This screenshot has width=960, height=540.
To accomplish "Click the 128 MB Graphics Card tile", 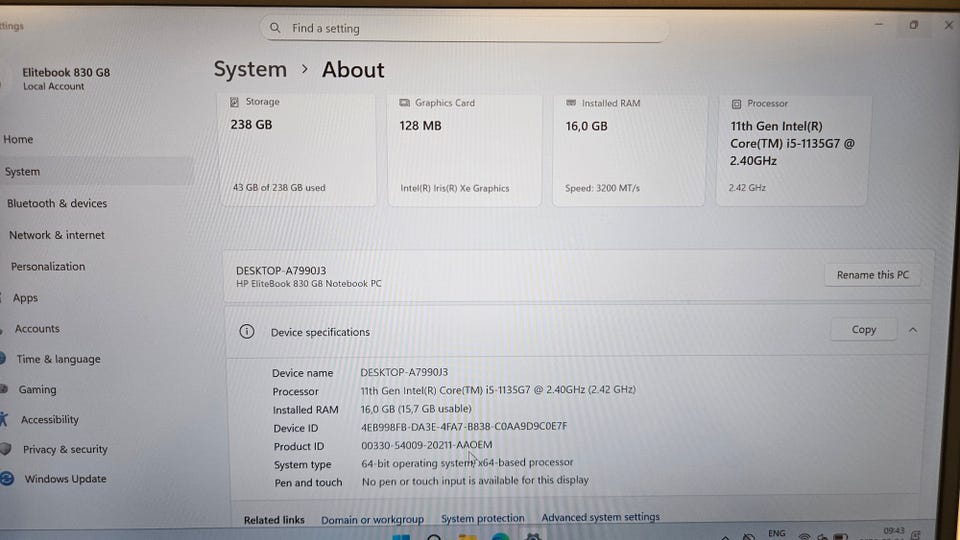I will pyautogui.click(x=465, y=150).
